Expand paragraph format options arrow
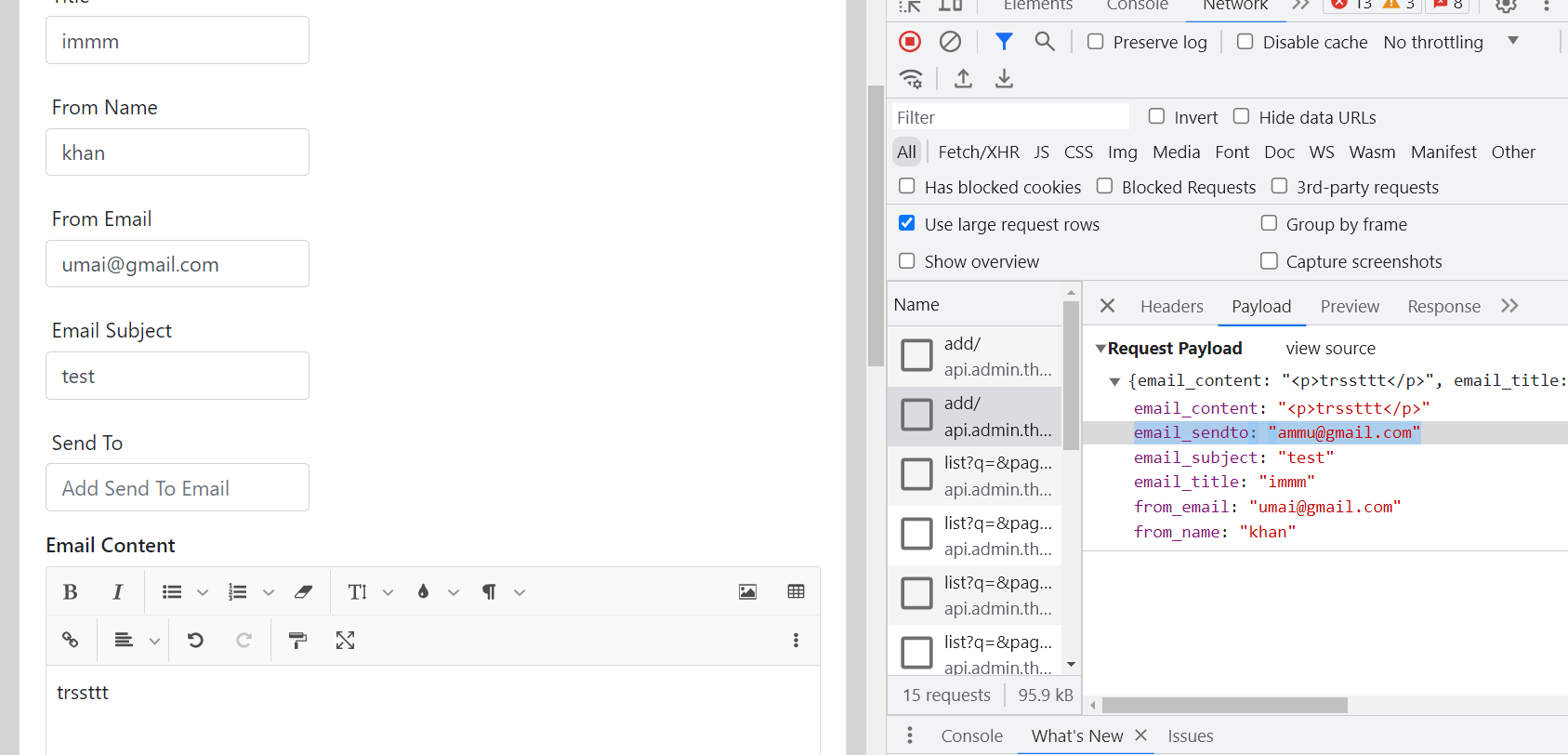 point(520,592)
